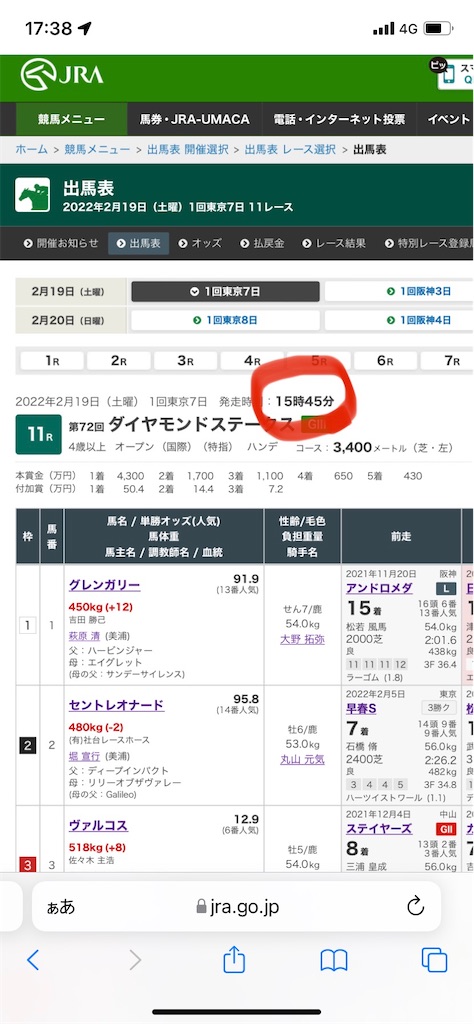Open previous race アンドロメダ link
The image size is (474, 1024).
379,588
